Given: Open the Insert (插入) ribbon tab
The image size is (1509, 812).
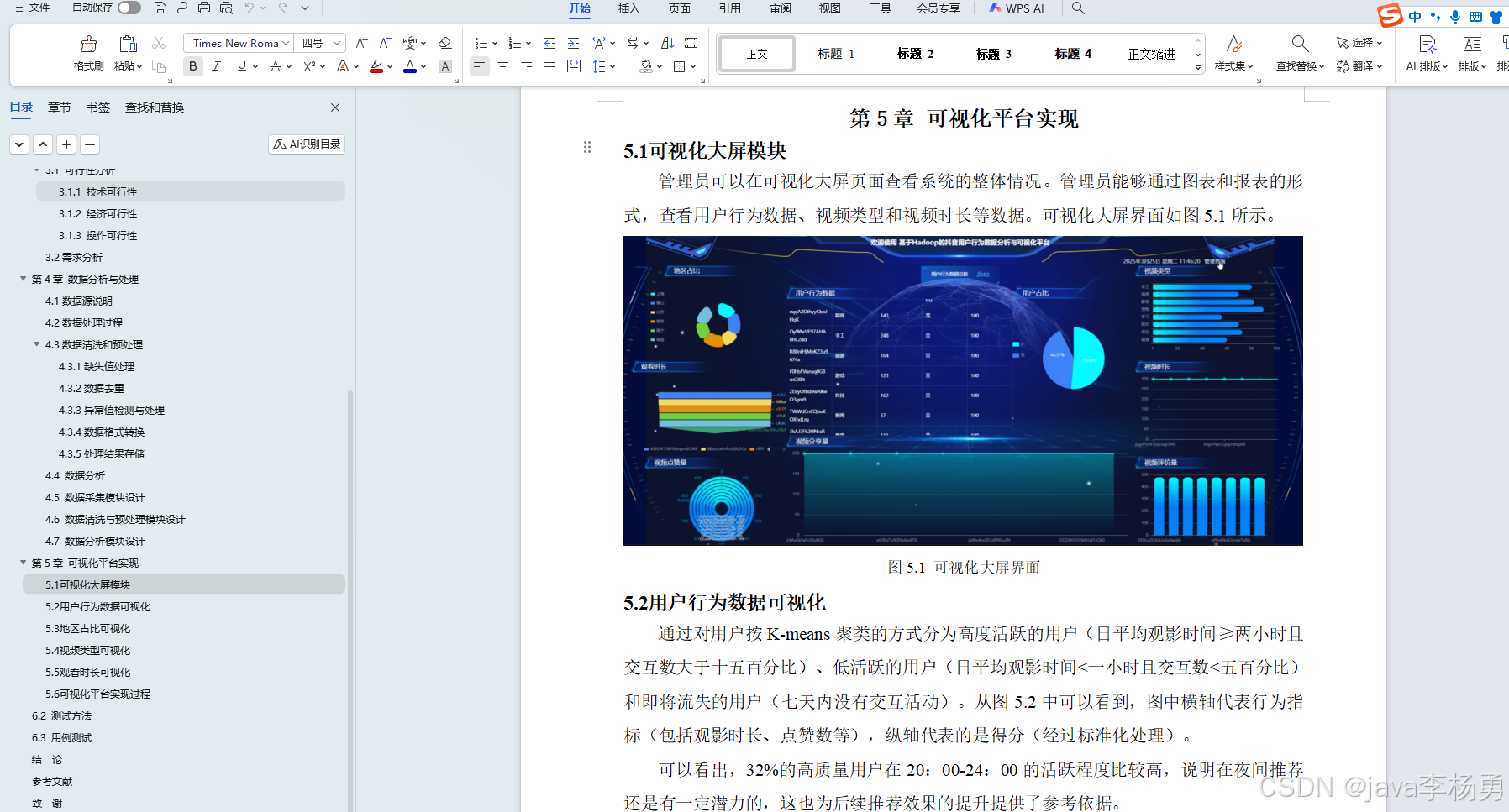Looking at the screenshot, I should click(x=629, y=8).
